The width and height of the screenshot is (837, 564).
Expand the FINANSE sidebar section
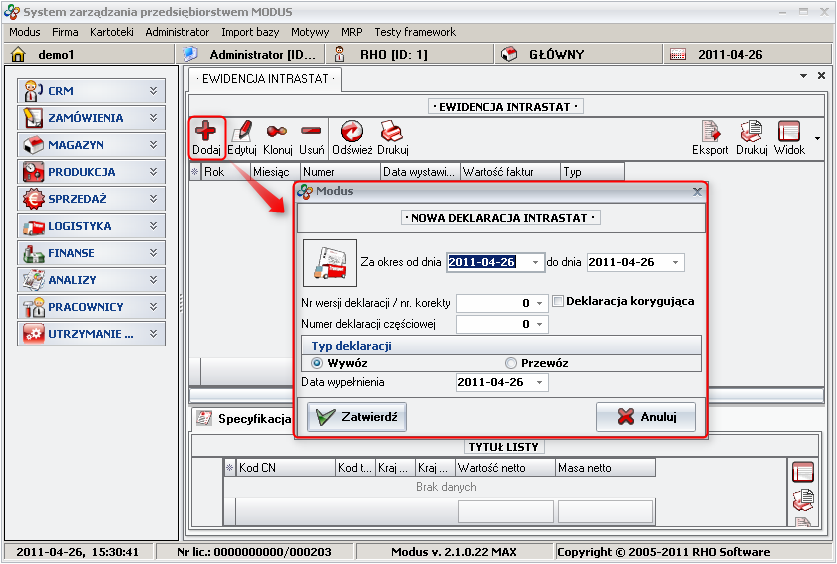pyautogui.click(x=92, y=253)
